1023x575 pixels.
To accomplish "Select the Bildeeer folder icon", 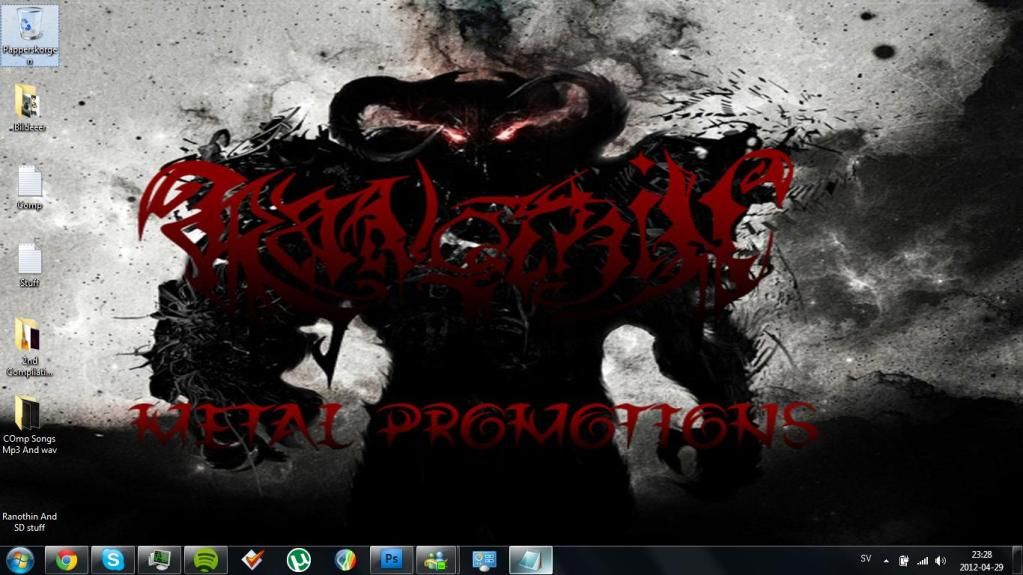I will [x=28, y=108].
